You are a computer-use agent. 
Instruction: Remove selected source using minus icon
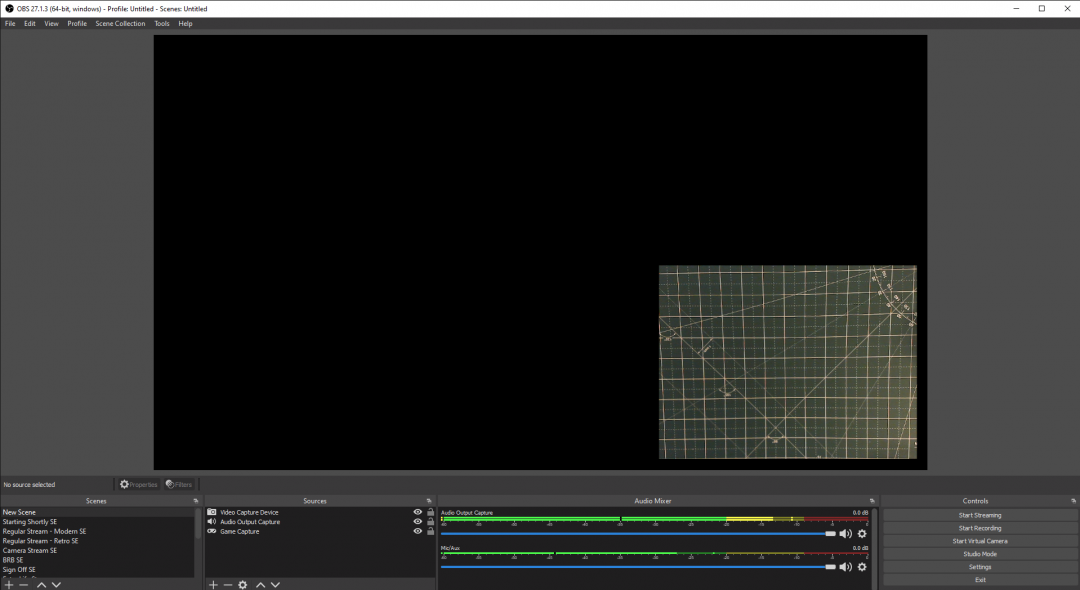tap(227, 585)
